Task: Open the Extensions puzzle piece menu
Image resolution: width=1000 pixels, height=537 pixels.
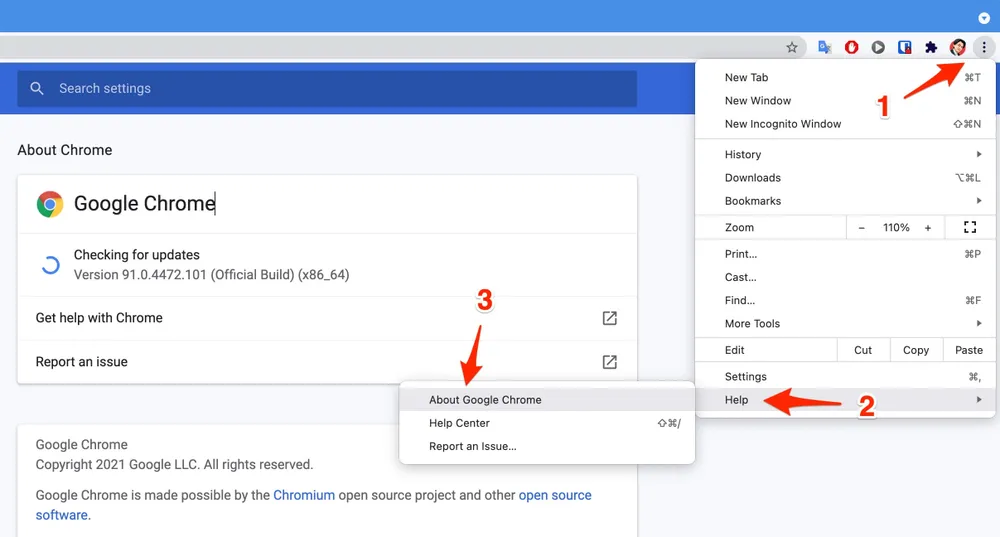Action: pyautogui.click(x=931, y=47)
